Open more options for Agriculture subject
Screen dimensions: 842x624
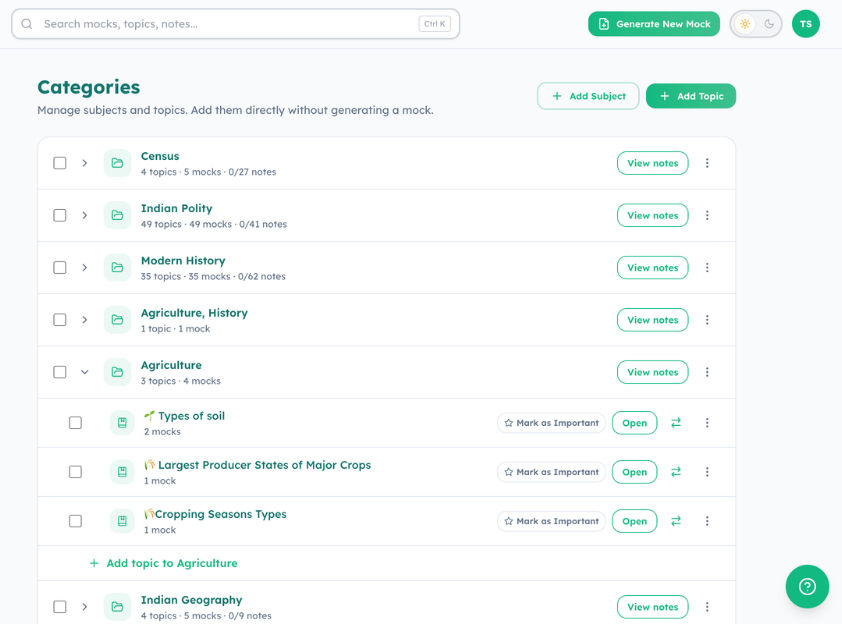coord(707,372)
